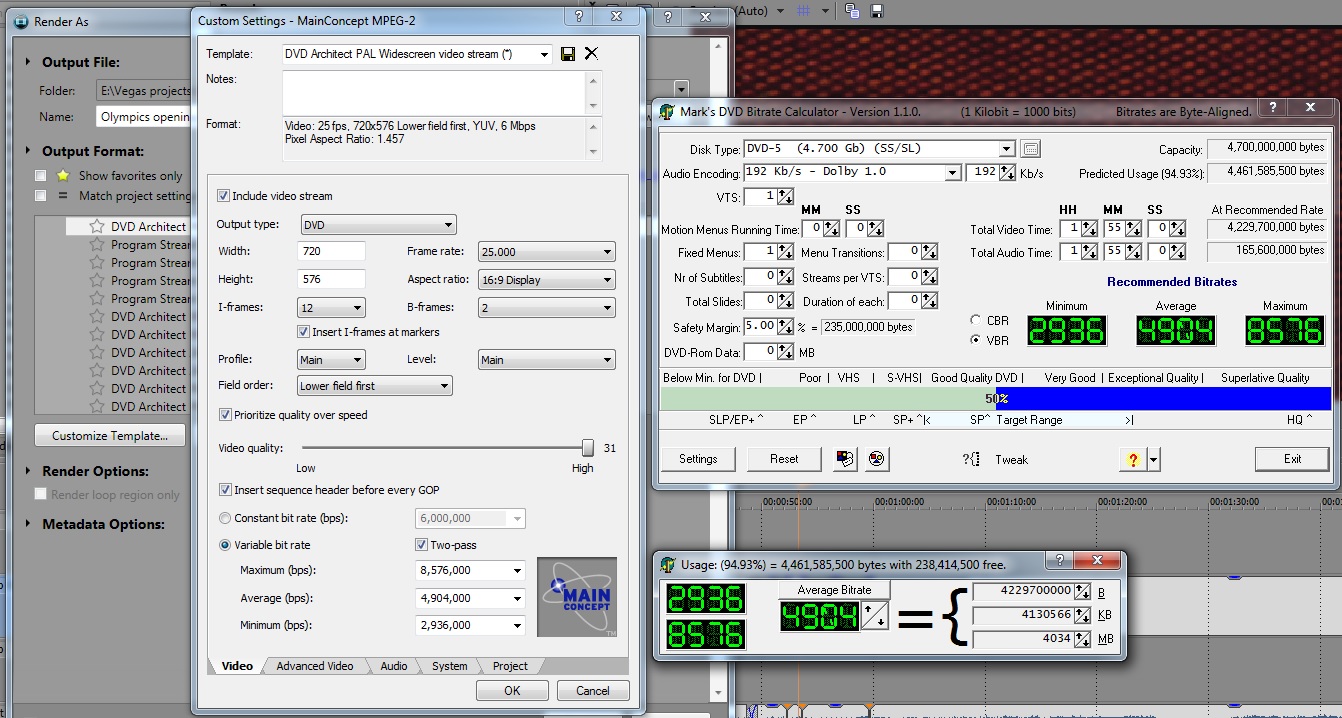Viewport: 1342px width, 718px height.
Task: Click the color palette icon beside Reset
Action: tap(845, 459)
